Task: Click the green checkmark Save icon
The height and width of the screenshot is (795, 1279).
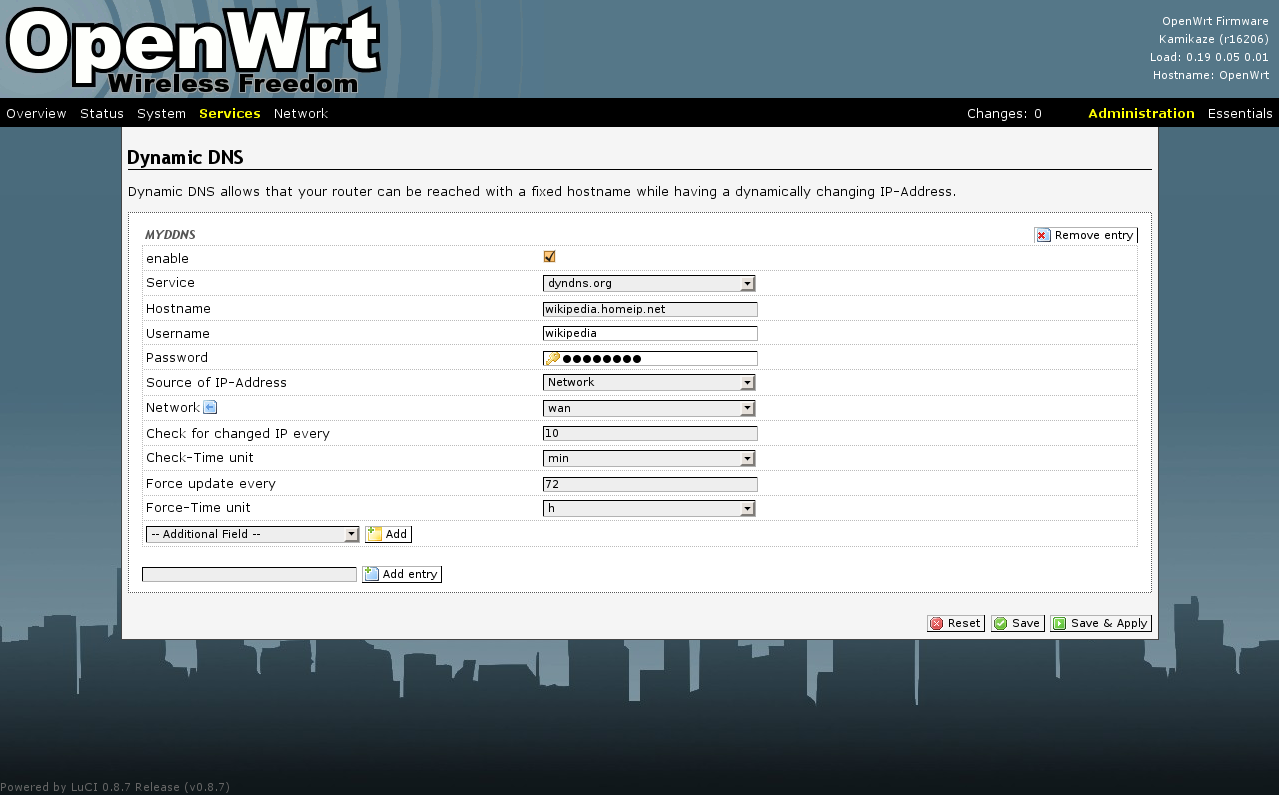Action: 1000,623
